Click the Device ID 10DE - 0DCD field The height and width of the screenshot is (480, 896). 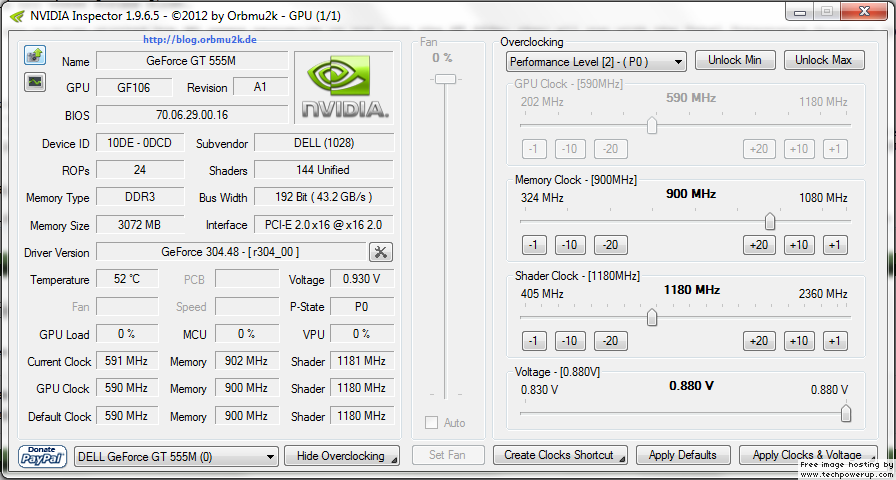140,143
